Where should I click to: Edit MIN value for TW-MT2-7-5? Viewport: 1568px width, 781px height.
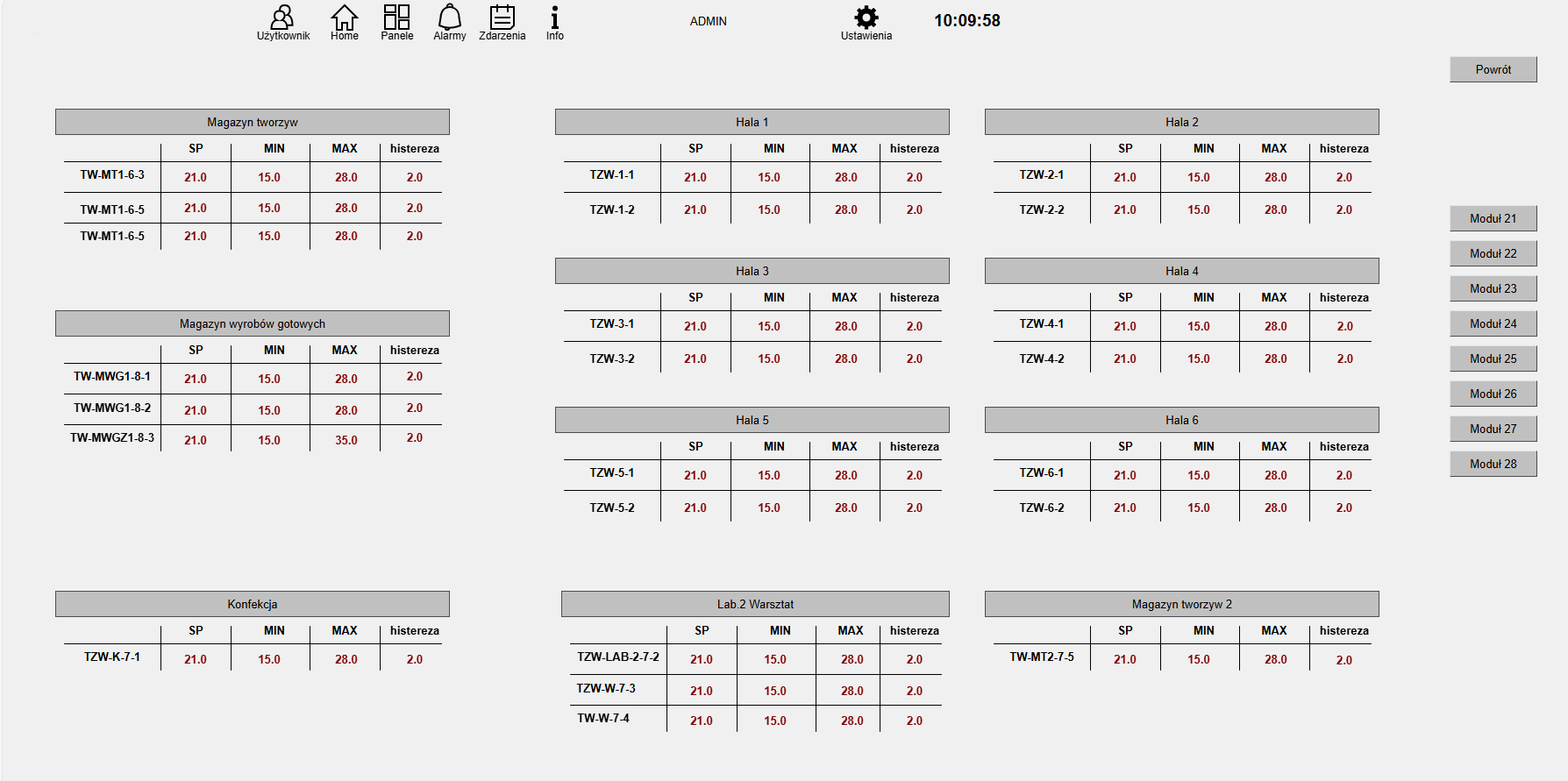1198,659
